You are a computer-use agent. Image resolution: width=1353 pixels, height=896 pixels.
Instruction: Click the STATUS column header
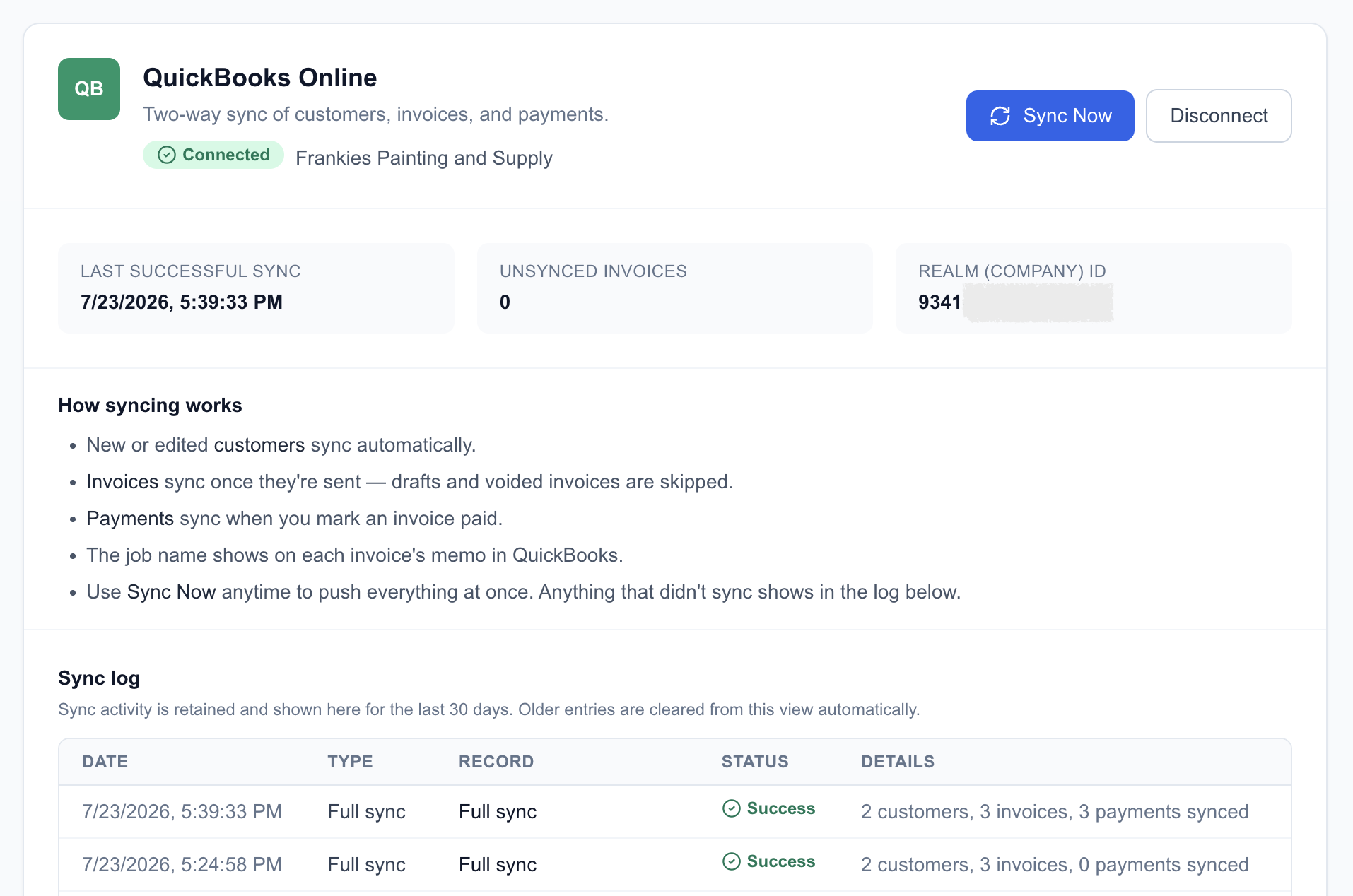click(x=755, y=762)
